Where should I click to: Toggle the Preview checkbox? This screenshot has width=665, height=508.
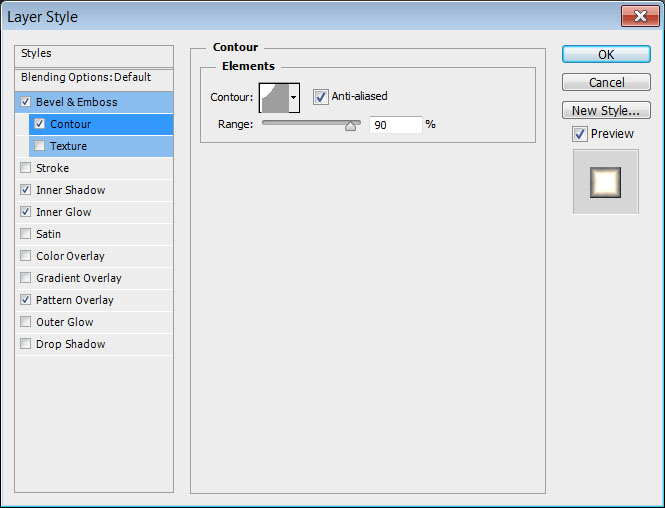coord(580,134)
